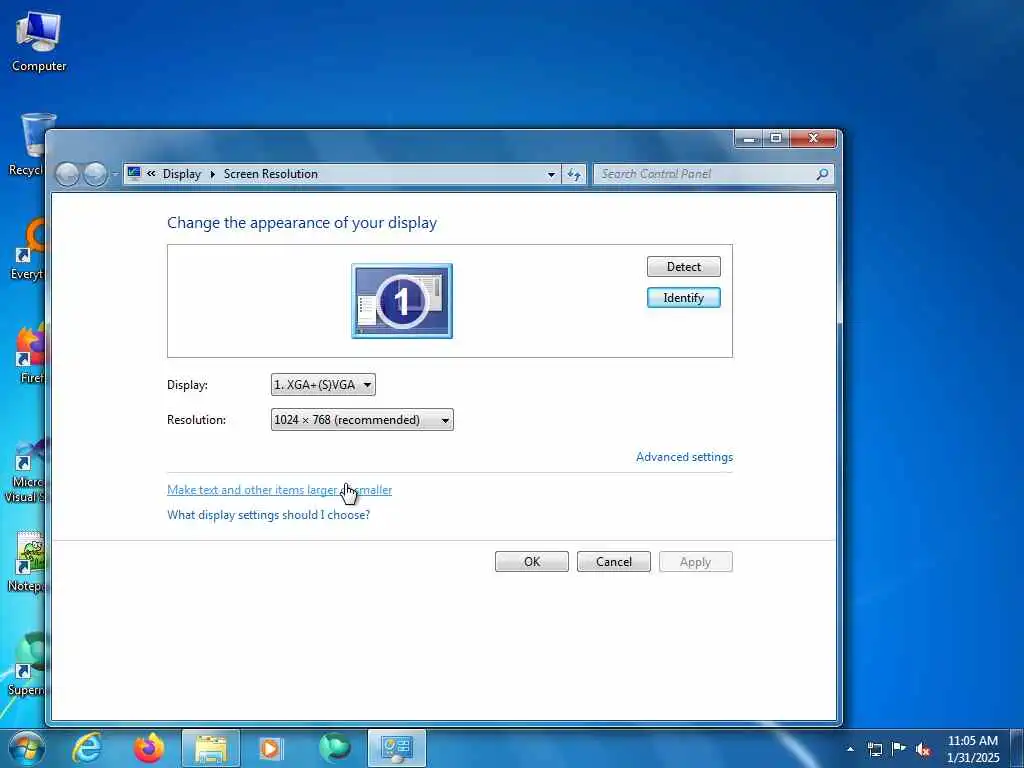The height and width of the screenshot is (768, 1024).
Task: Show hidden tray icons arrow
Action: pos(850,749)
